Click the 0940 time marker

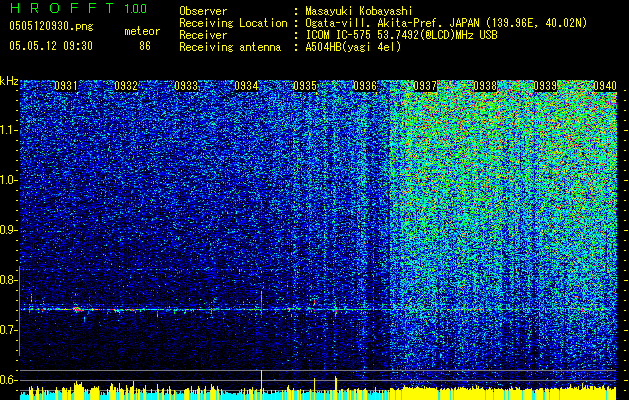[x=605, y=86]
